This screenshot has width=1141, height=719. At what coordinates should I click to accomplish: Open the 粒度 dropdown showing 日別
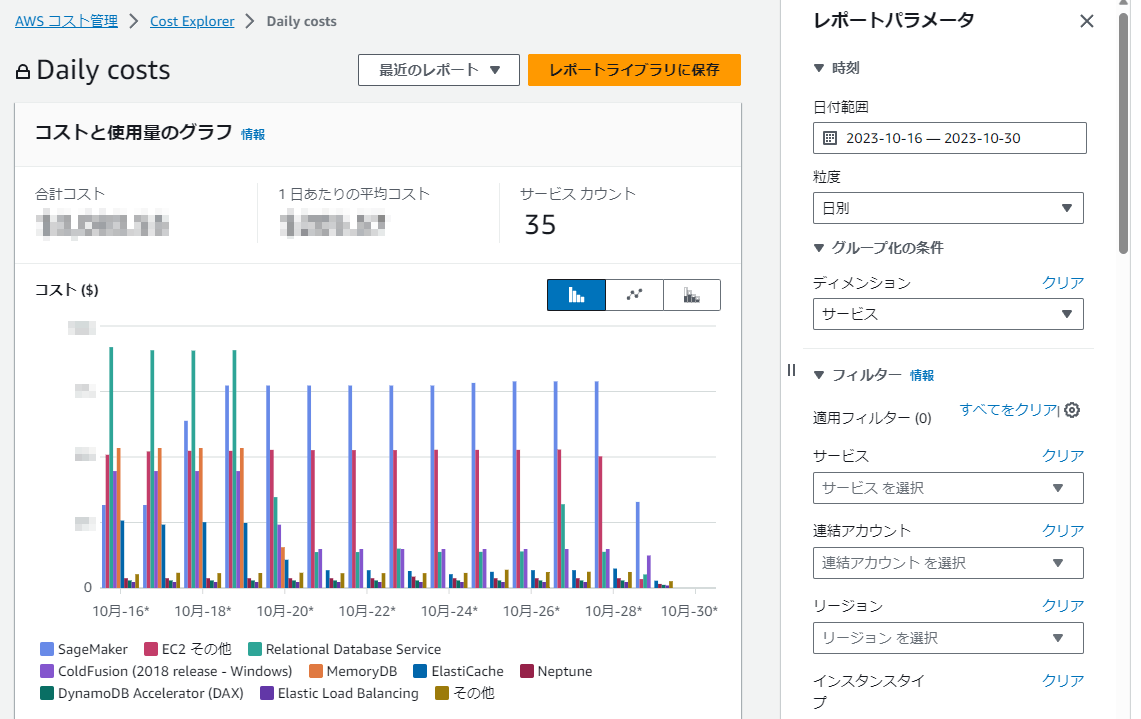tap(947, 207)
